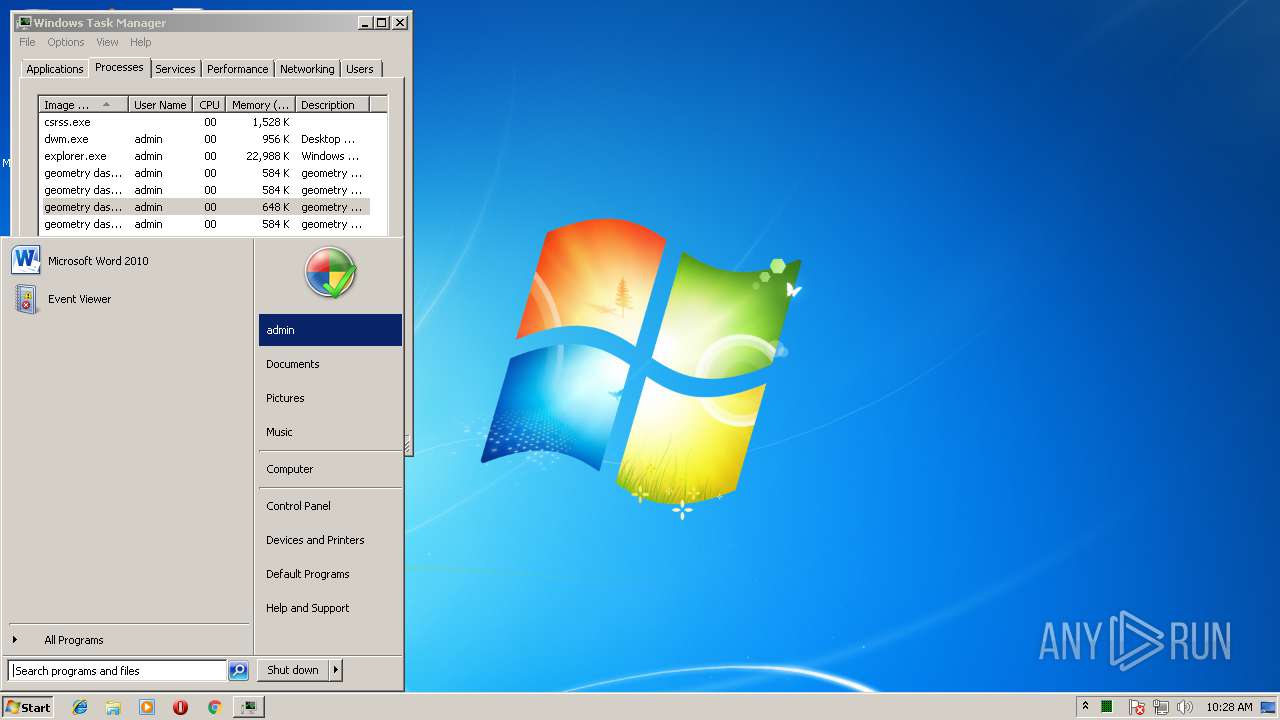Image resolution: width=1280 pixels, height=720 pixels.
Task: Open the File menu in Task Manager
Action: point(27,42)
